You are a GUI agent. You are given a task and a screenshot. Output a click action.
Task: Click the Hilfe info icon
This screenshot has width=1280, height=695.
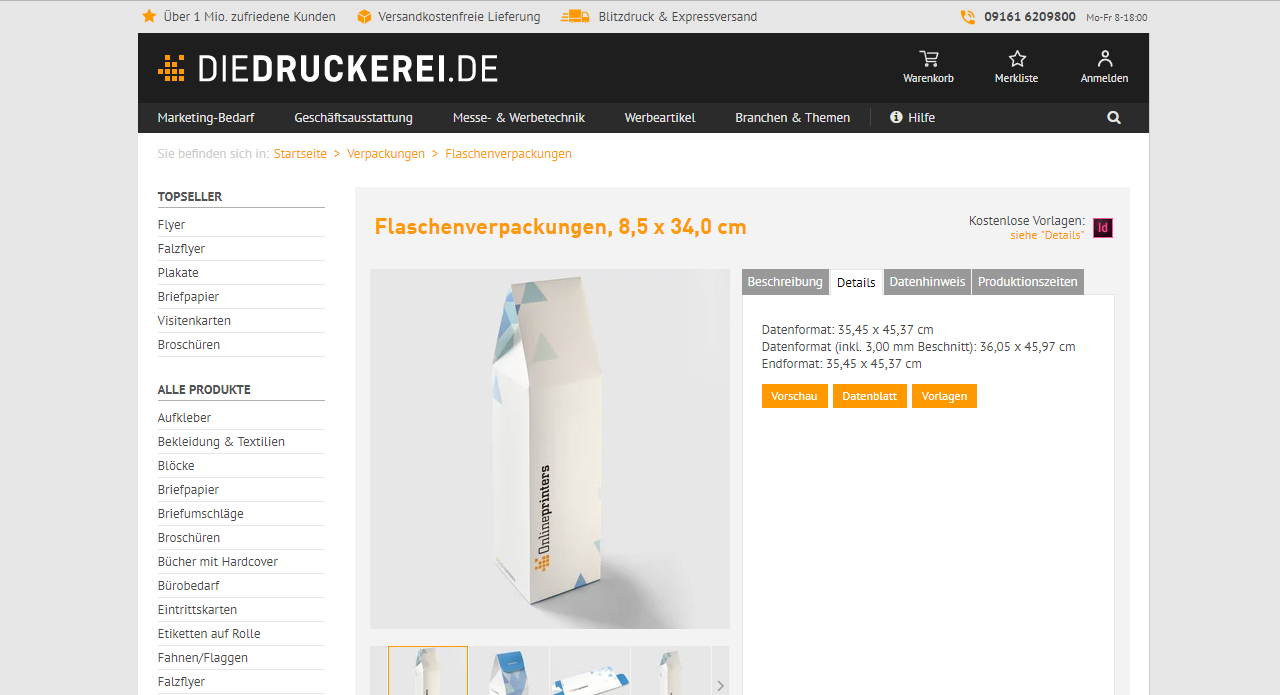tap(896, 118)
